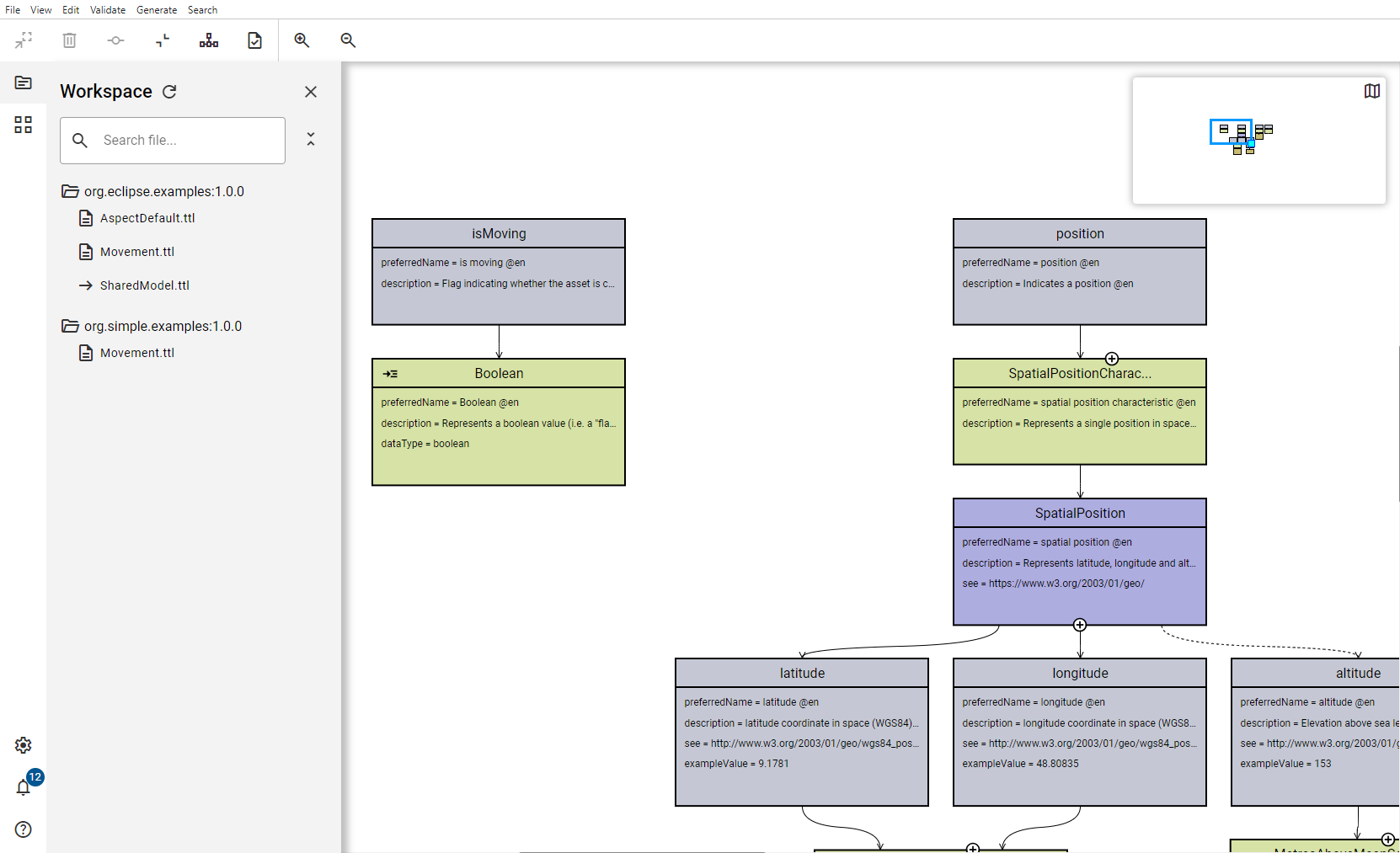Image resolution: width=1400 pixels, height=853 pixels.
Task: Open the File menu
Action: click(13, 9)
